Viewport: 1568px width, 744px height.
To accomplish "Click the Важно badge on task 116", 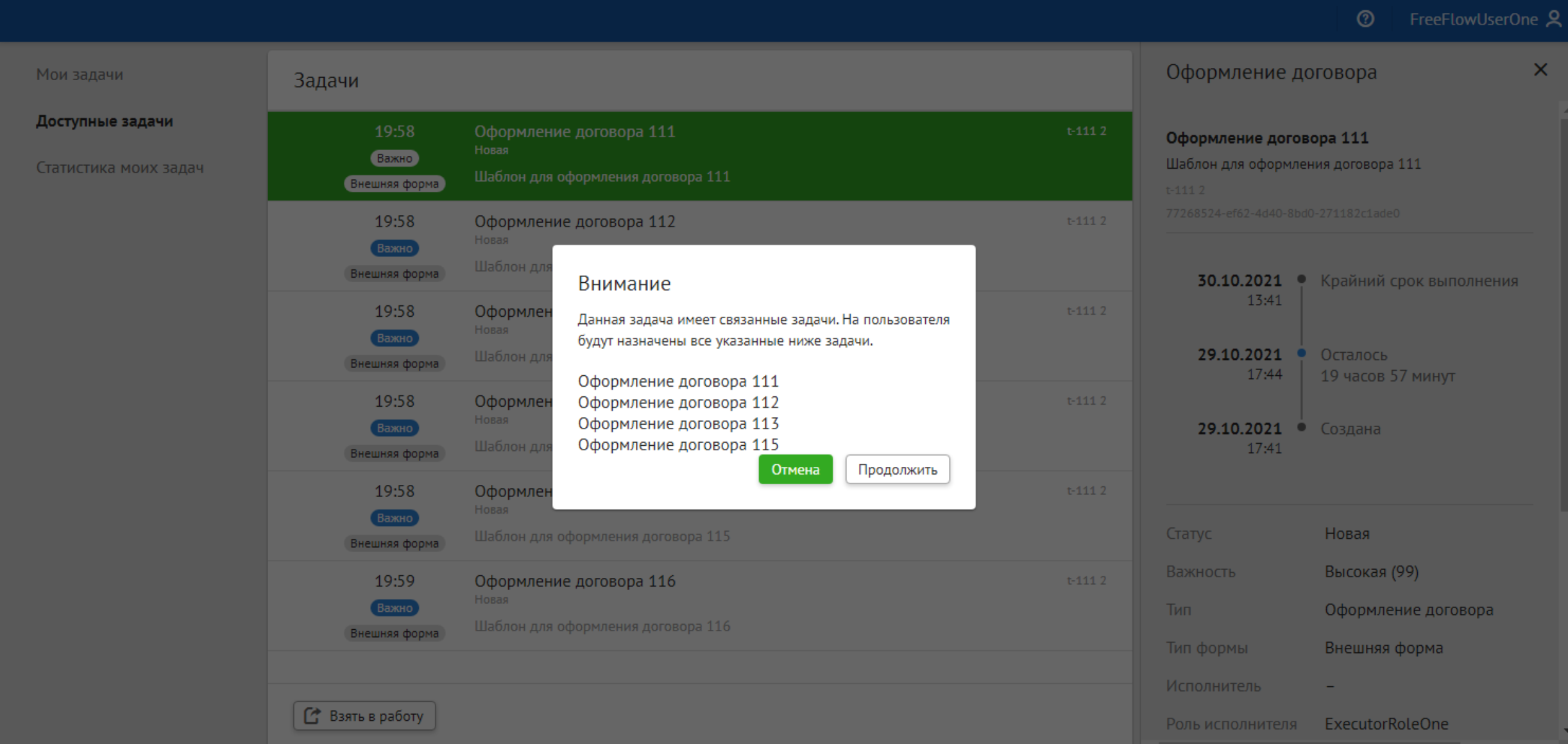I will pyautogui.click(x=394, y=607).
